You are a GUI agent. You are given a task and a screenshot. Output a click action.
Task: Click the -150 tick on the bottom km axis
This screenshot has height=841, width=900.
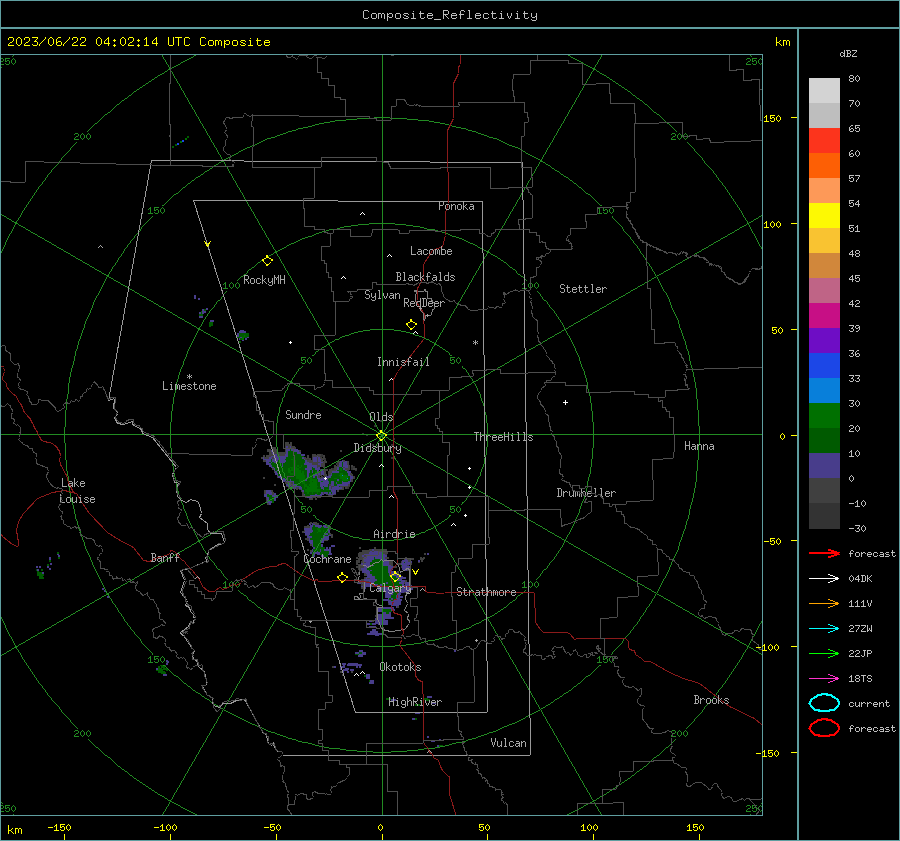coord(59,827)
